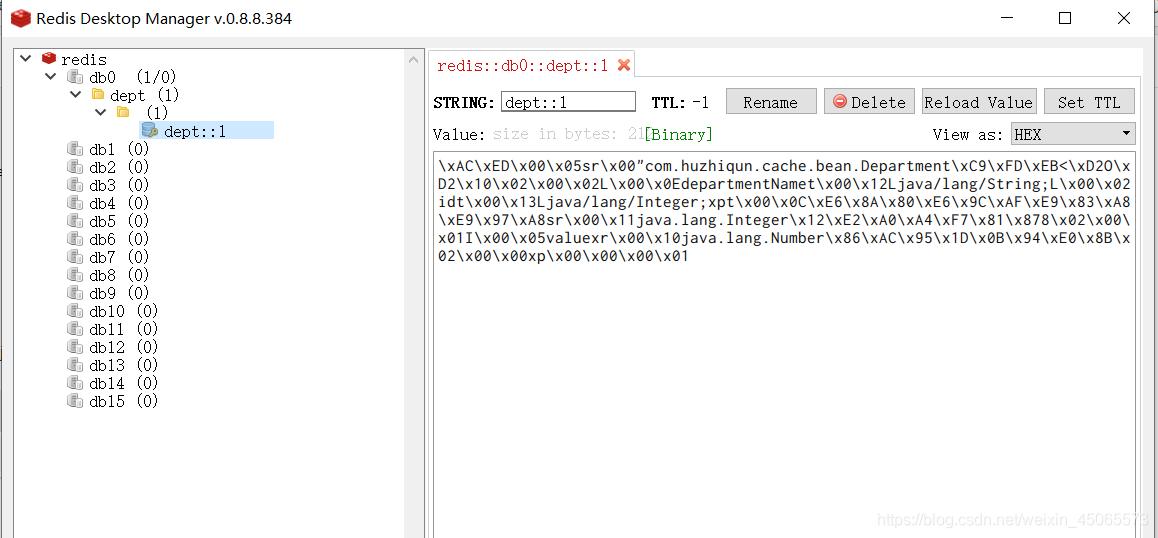
Task: Rename the dept::1 key
Action: (771, 102)
